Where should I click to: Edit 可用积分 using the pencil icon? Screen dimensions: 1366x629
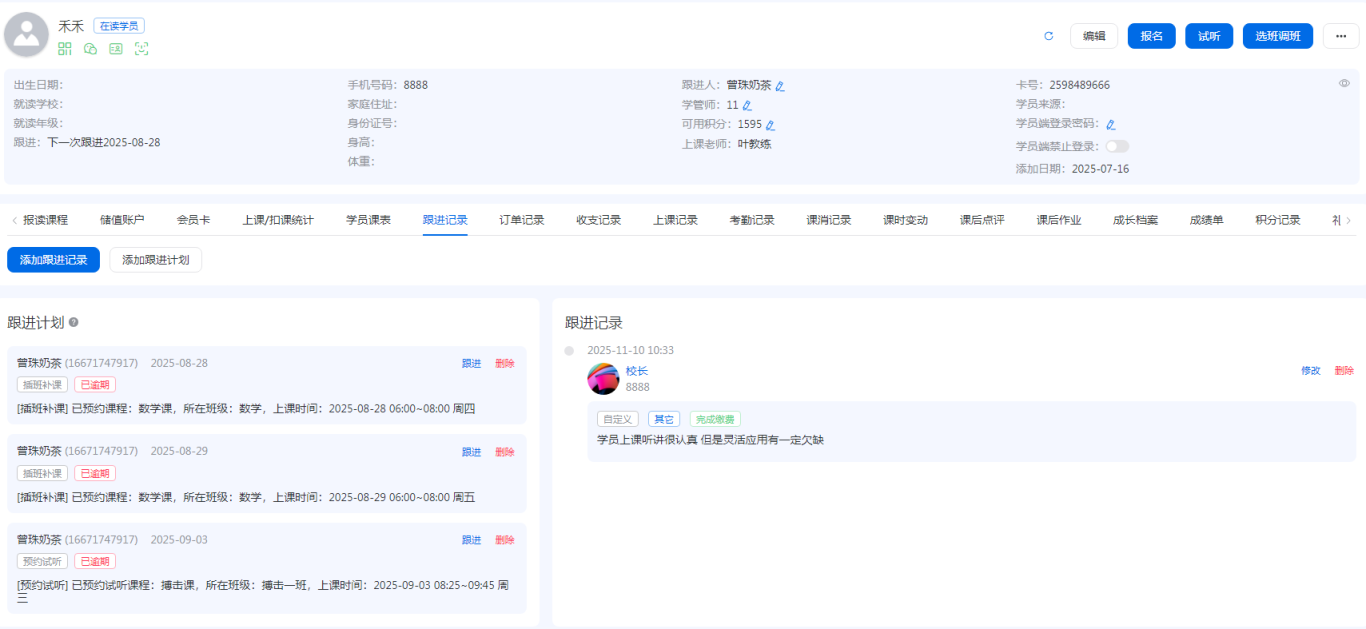click(770, 125)
